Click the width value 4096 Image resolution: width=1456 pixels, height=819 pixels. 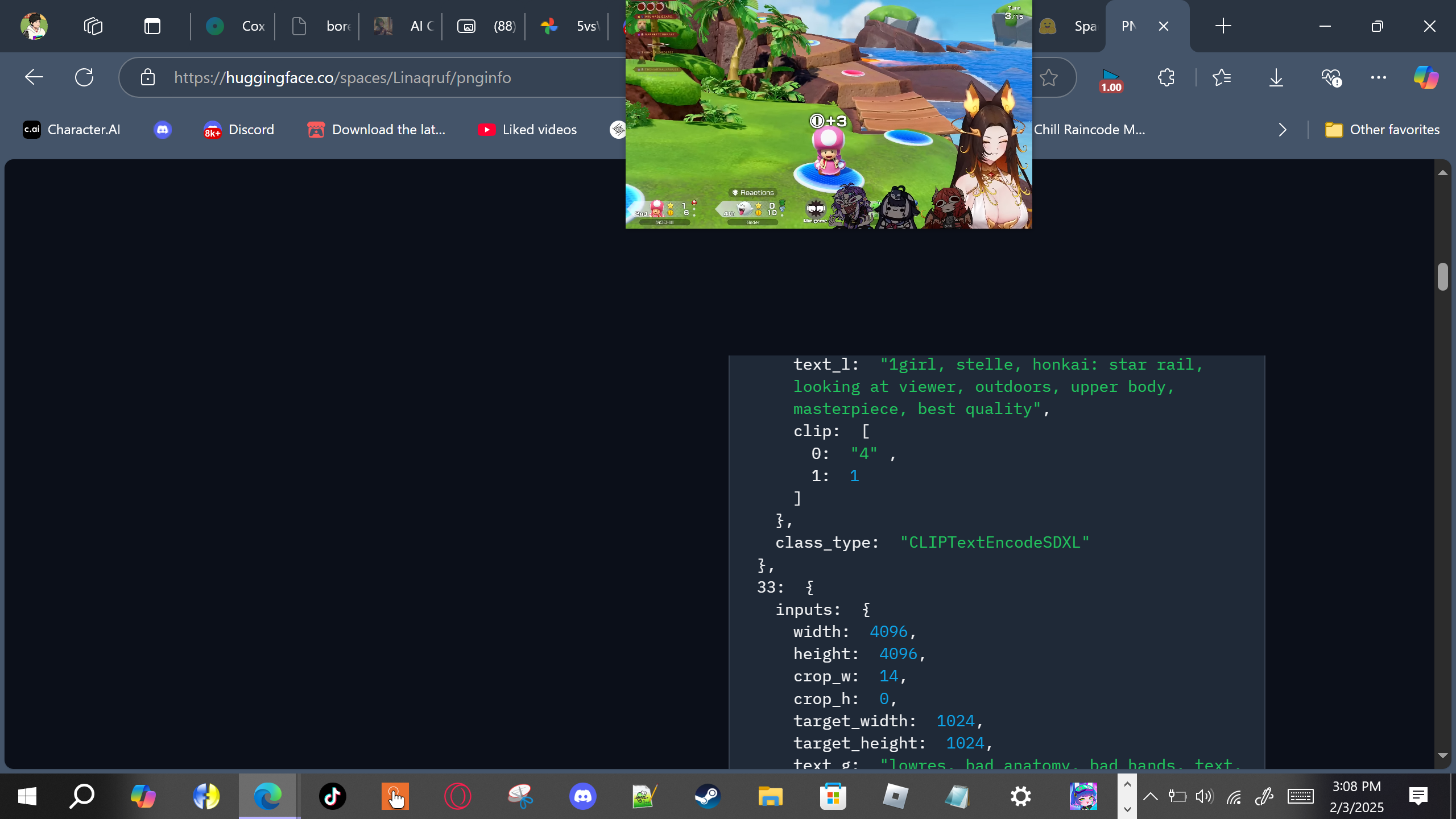click(x=889, y=632)
